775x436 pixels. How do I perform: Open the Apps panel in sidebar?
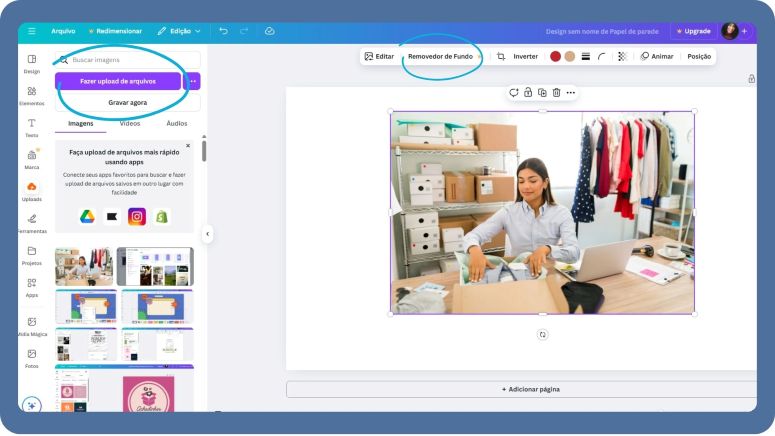32,286
